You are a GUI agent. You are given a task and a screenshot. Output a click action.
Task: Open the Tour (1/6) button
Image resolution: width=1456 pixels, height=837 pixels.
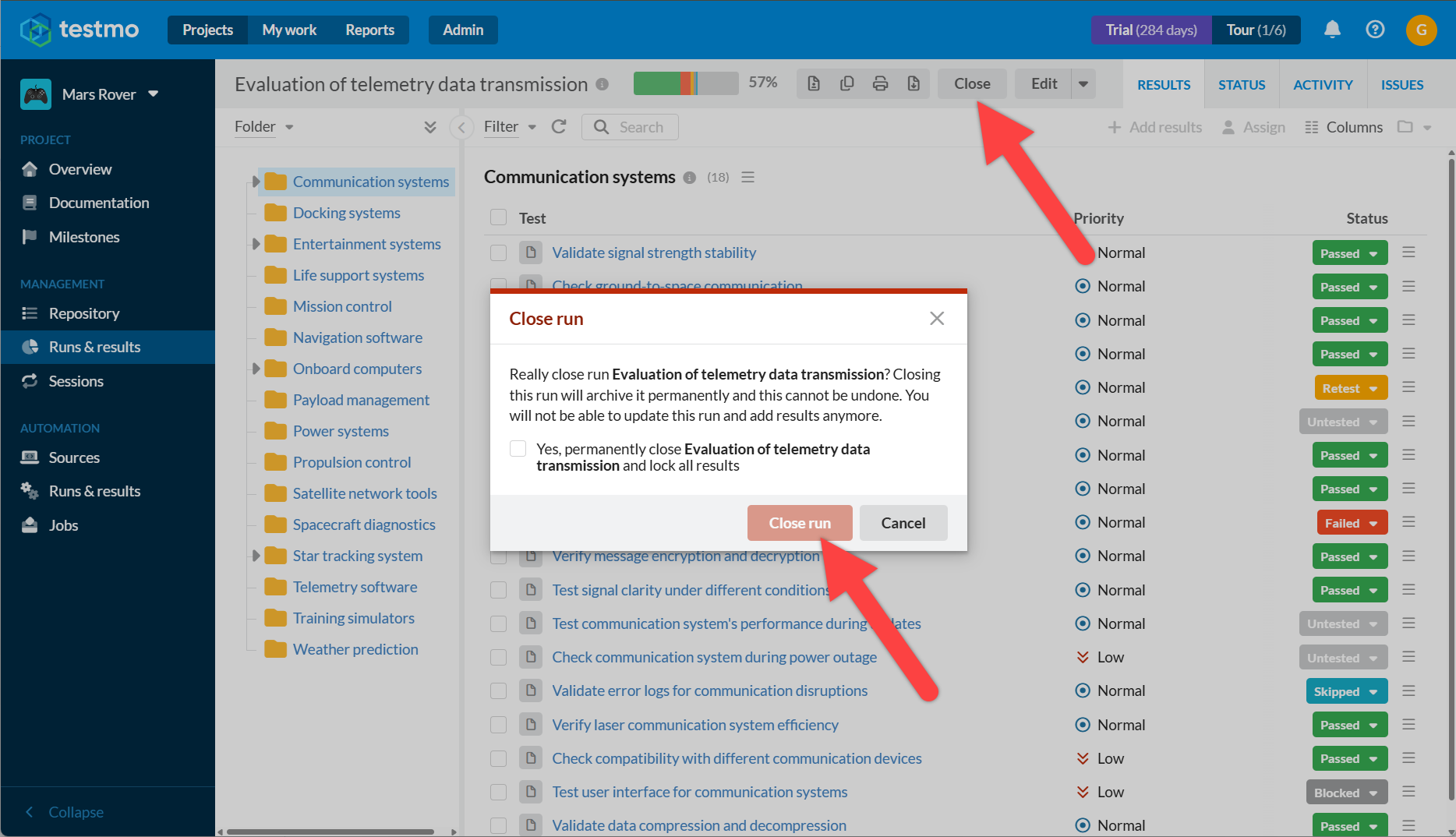pos(1256,30)
